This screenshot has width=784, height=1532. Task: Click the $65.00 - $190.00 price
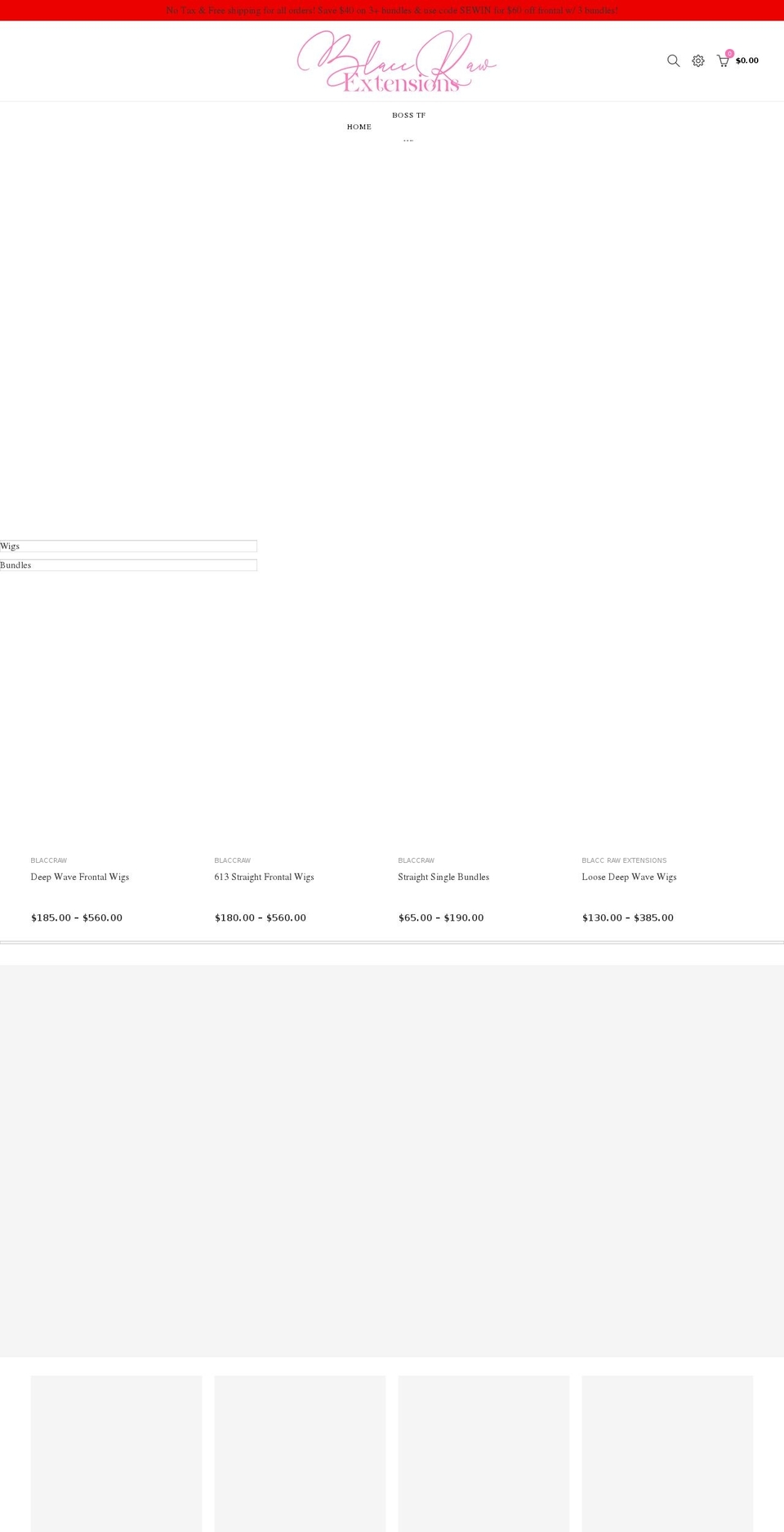pyautogui.click(x=441, y=918)
